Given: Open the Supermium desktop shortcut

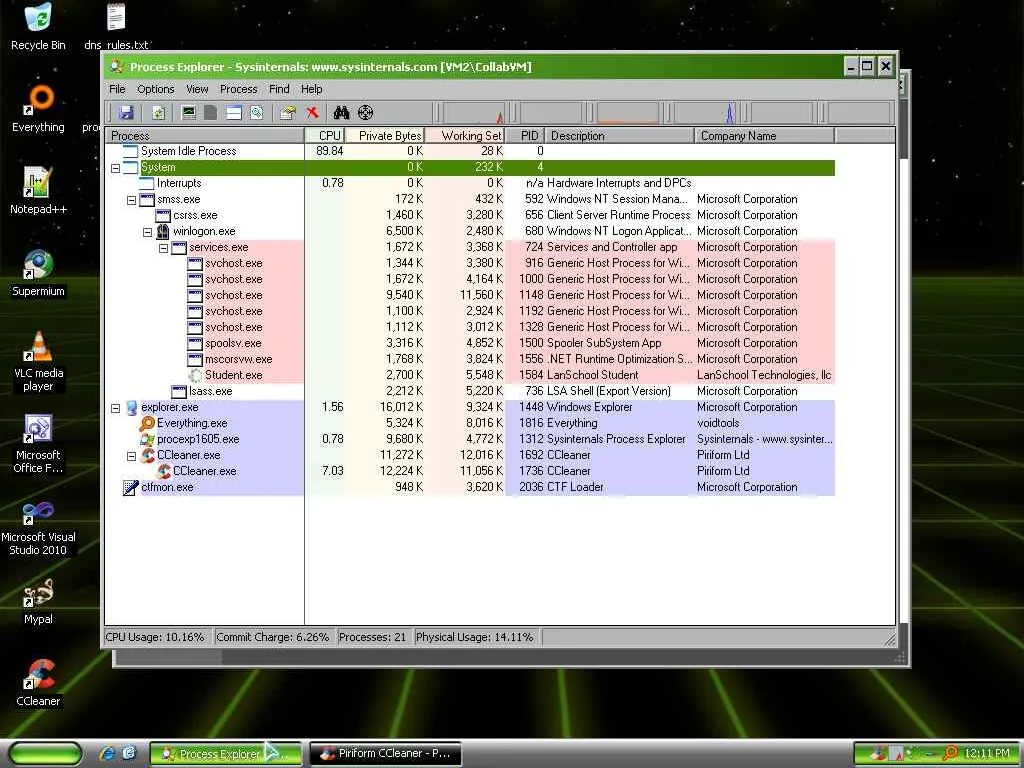Looking at the screenshot, I should (38, 272).
